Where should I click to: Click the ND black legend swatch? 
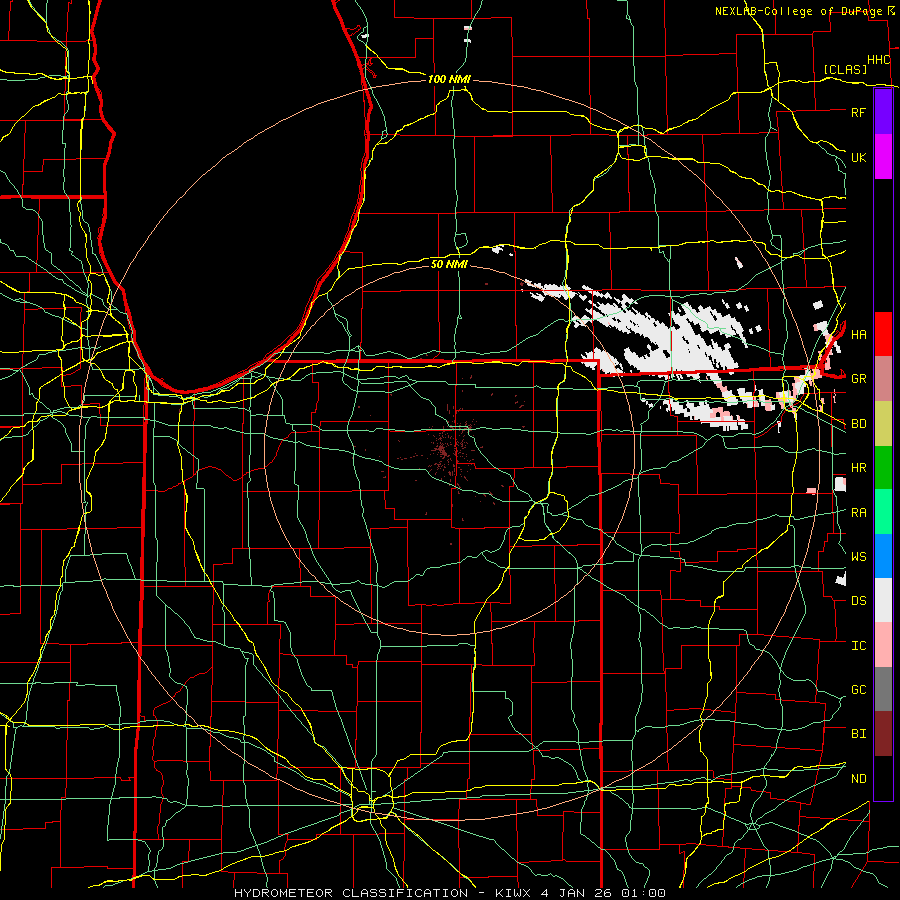click(x=883, y=778)
